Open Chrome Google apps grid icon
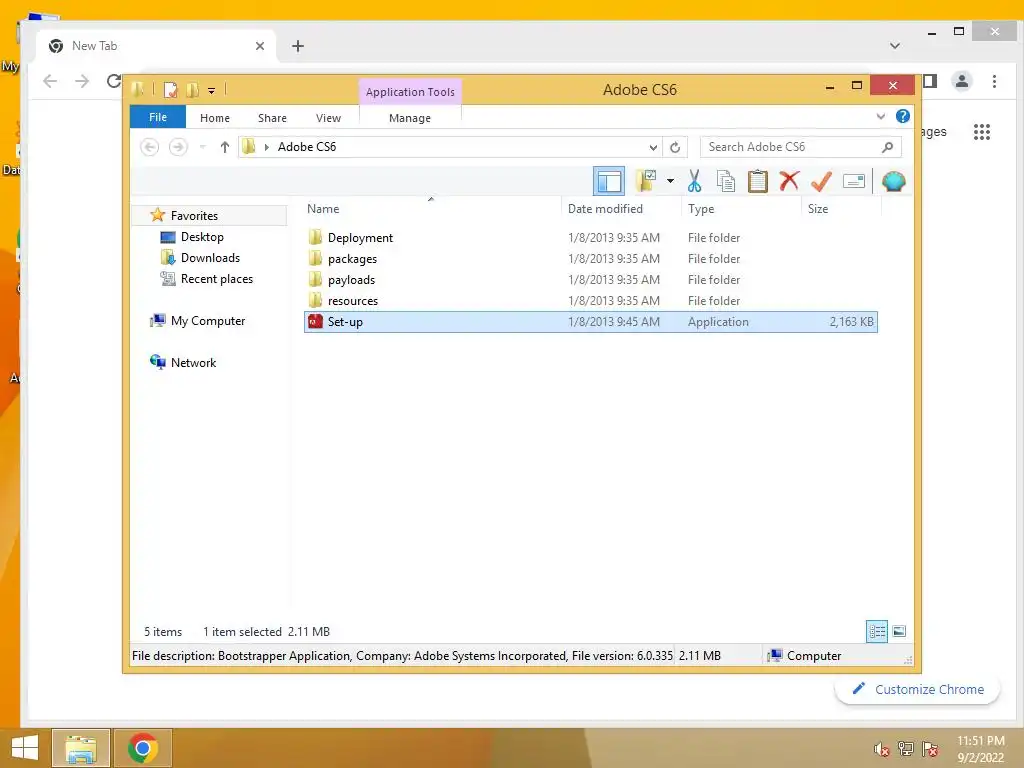This screenshot has height=768, width=1024. (982, 132)
